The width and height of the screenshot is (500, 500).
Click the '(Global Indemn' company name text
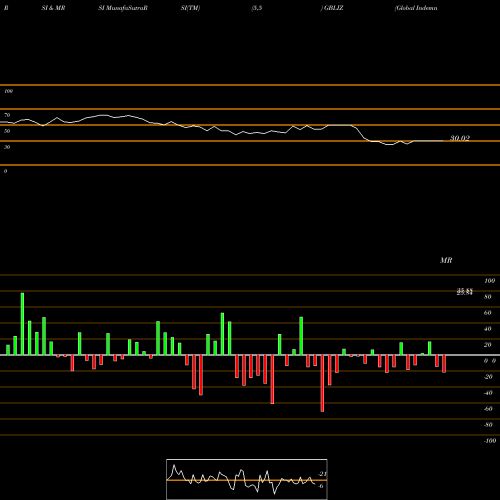tap(416, 8)
